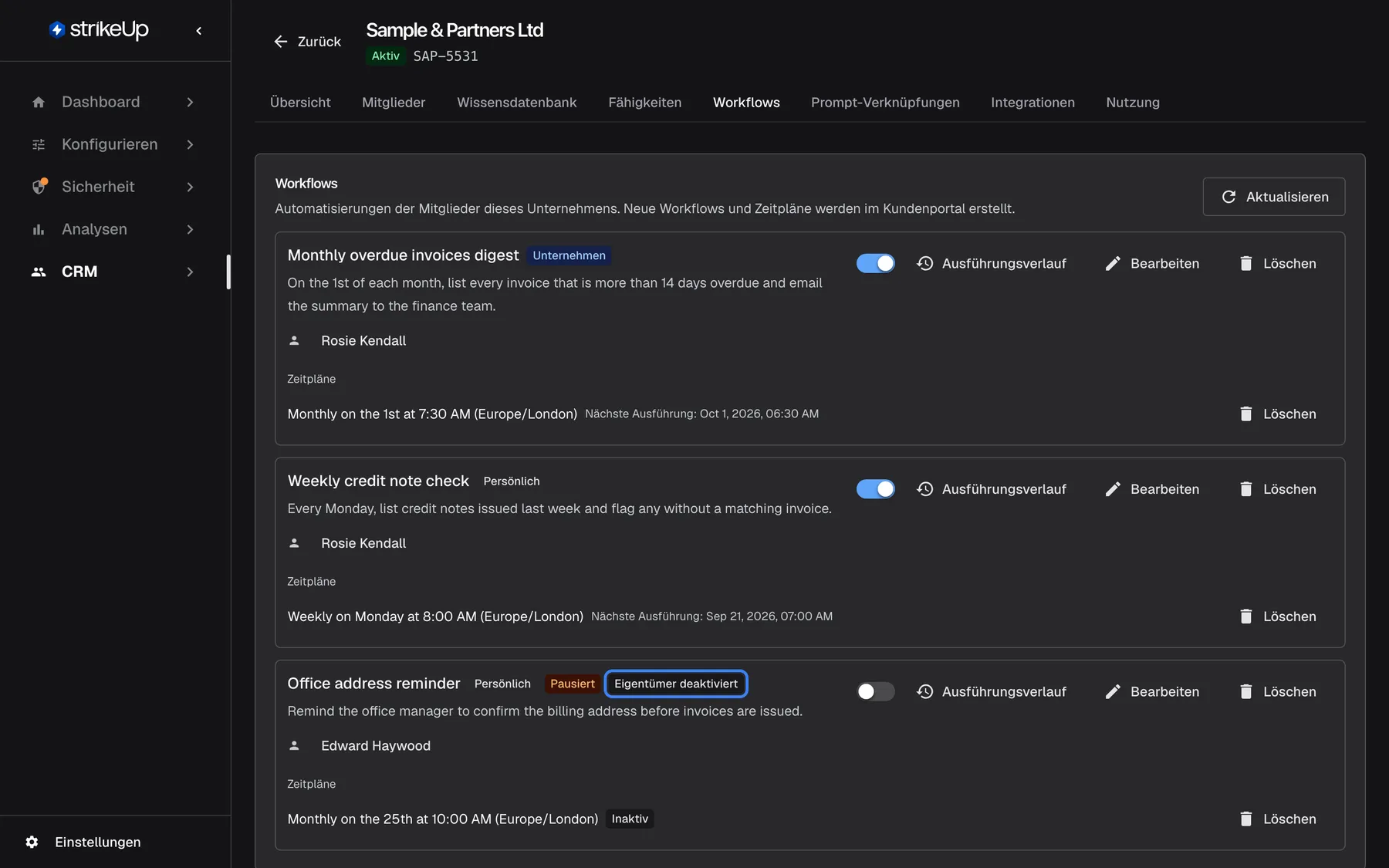The width and height of the screenshot is (1389, 868).
Task: Click the trash icon for Monthly overdue invoices digest workflow
Action: click(1245, 264)
